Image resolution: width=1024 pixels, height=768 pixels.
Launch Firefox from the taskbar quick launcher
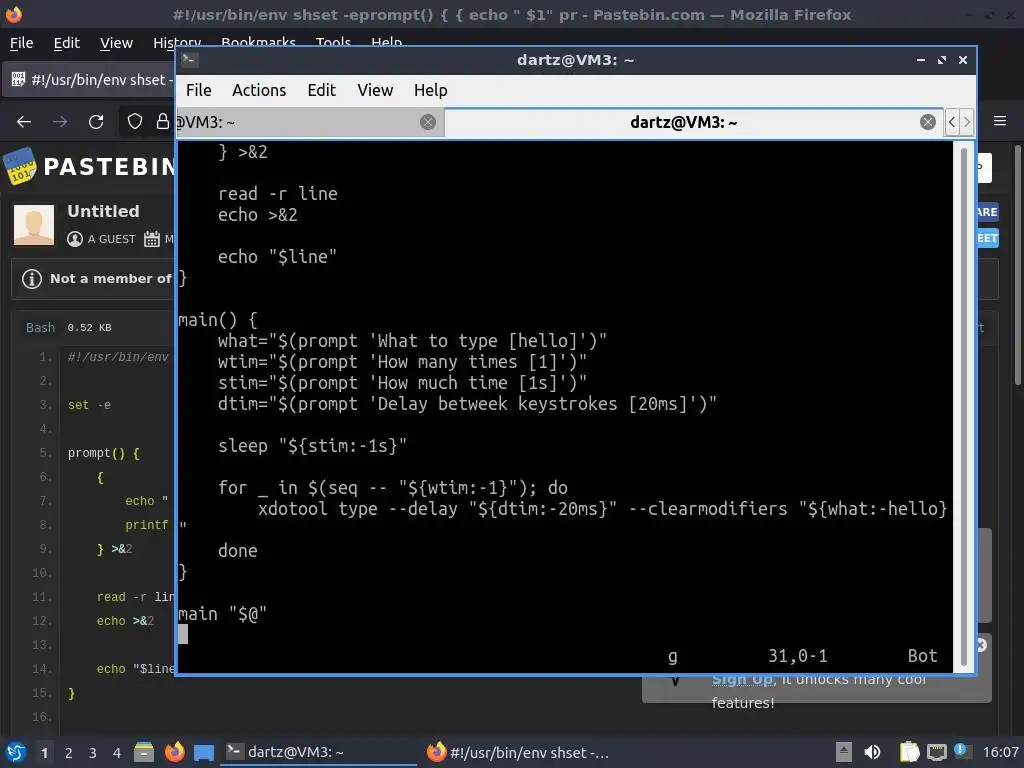(x=174, y=752)
